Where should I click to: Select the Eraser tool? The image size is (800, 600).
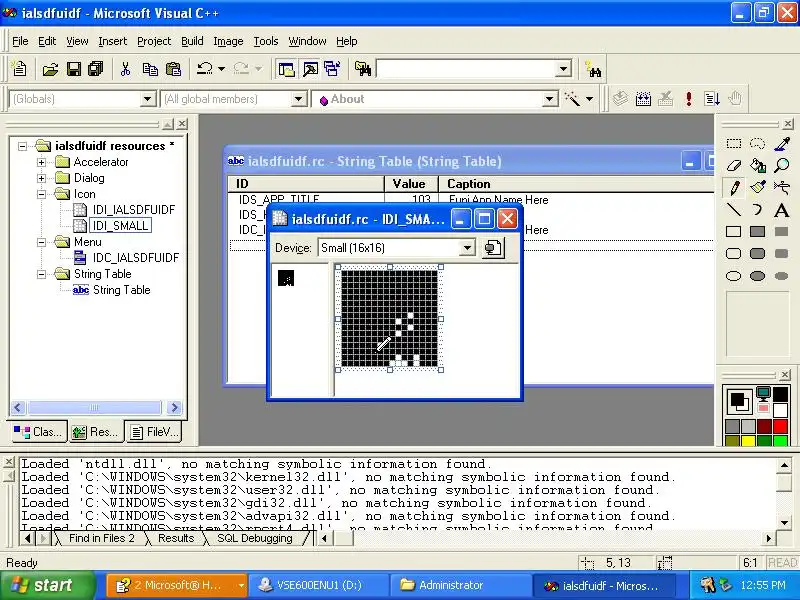734,165
